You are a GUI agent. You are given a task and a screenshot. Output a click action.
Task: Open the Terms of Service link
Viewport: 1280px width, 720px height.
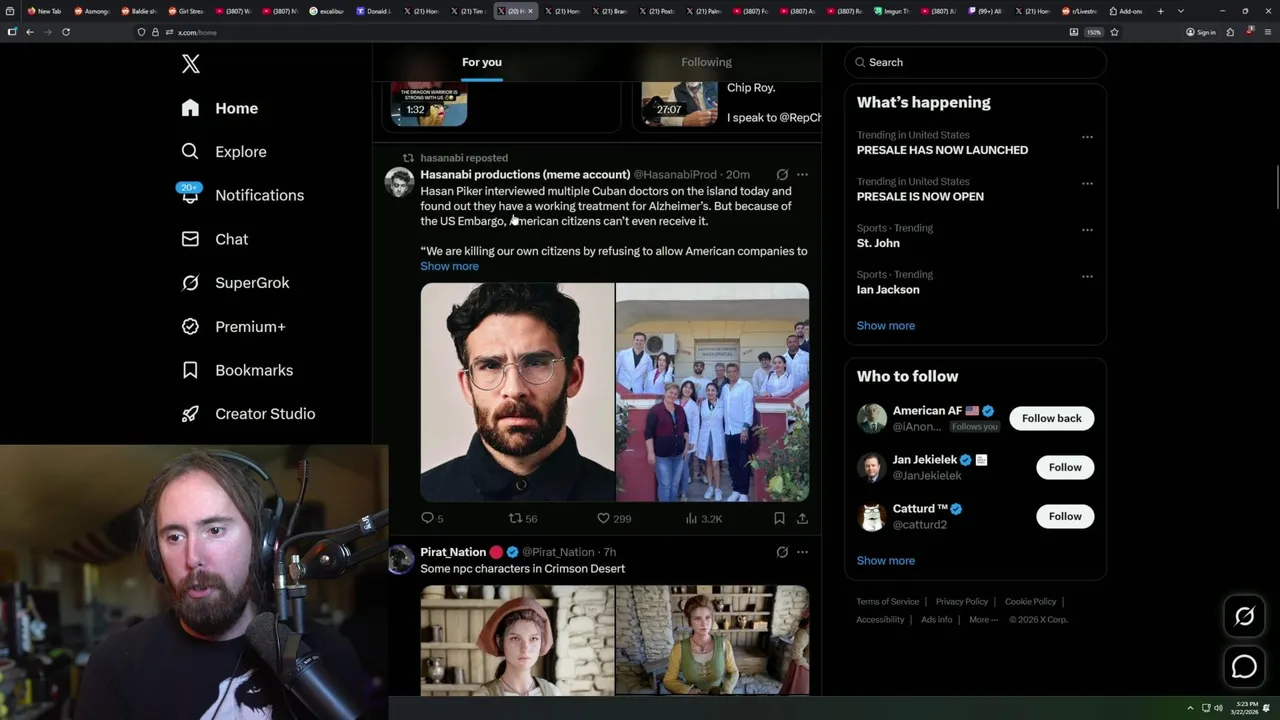point(887,602)
